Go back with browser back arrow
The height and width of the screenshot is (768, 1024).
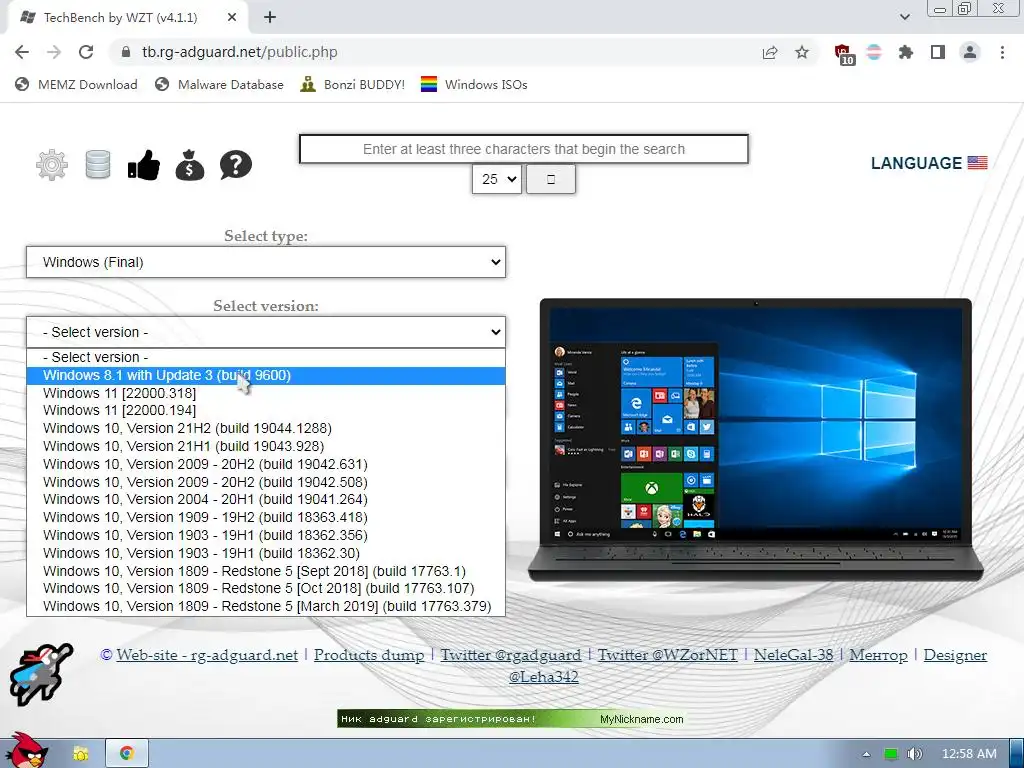[x=22, y=52]
